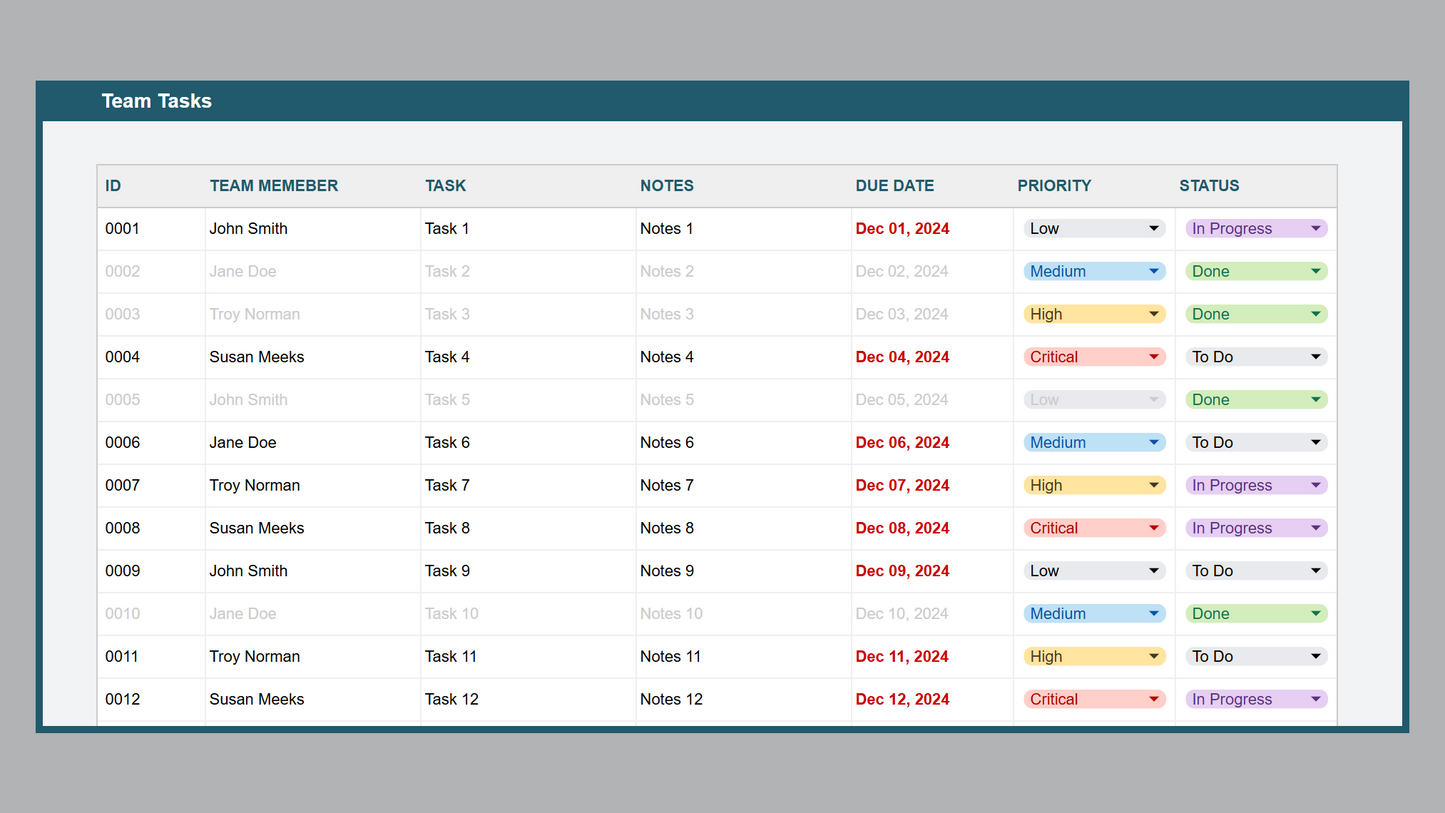This screenshot has width=1445, height=813.
Task: Open the Status dropdown for task 0001
Action: 1256,229
